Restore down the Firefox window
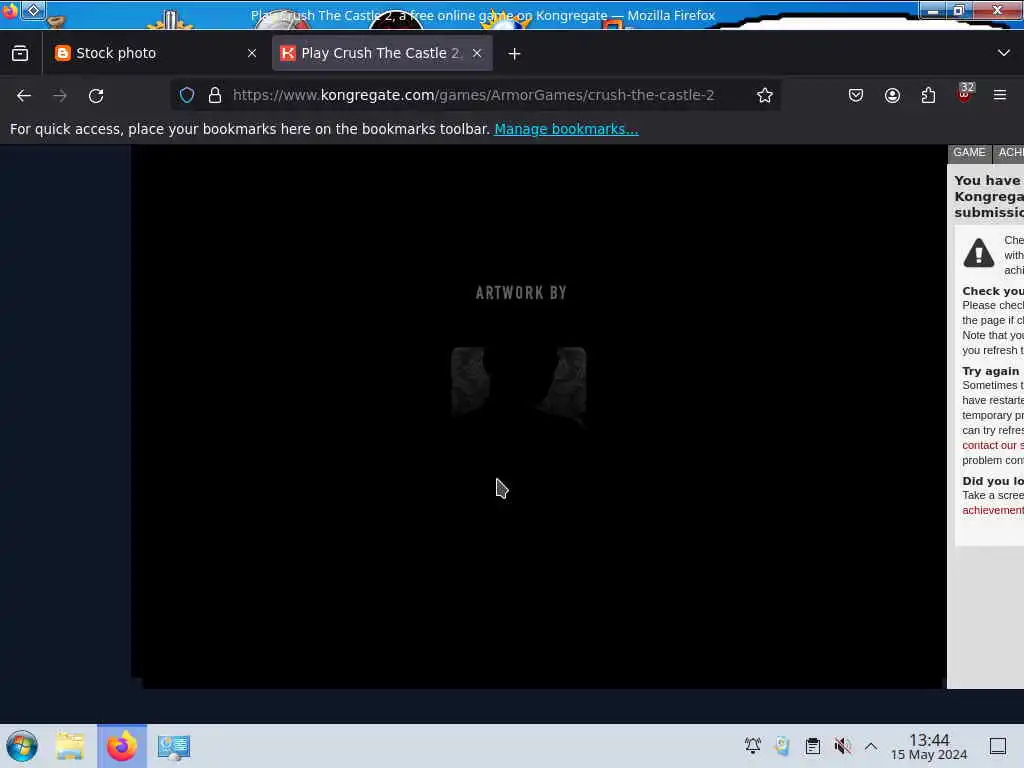Viewport: 1024px width, 768px height. pyautogui.click(x=959, y=10)
